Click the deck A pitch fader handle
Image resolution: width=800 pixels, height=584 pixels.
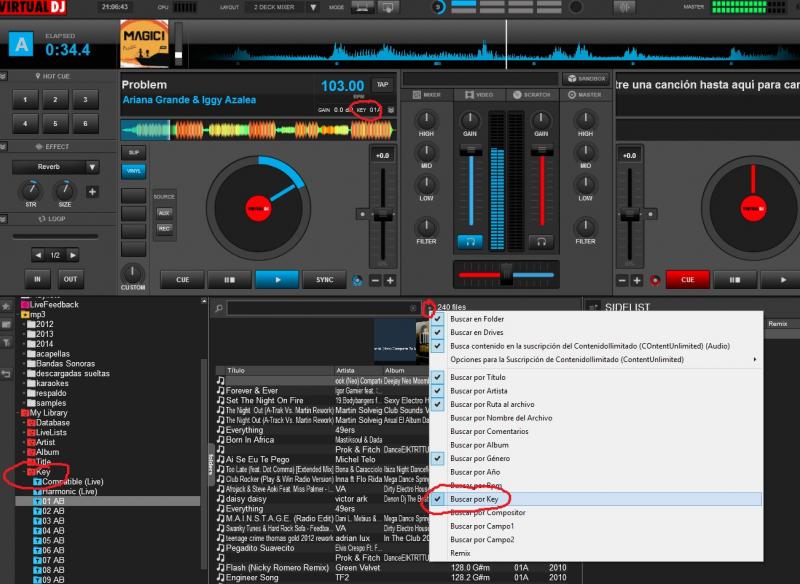pos(383,214)
